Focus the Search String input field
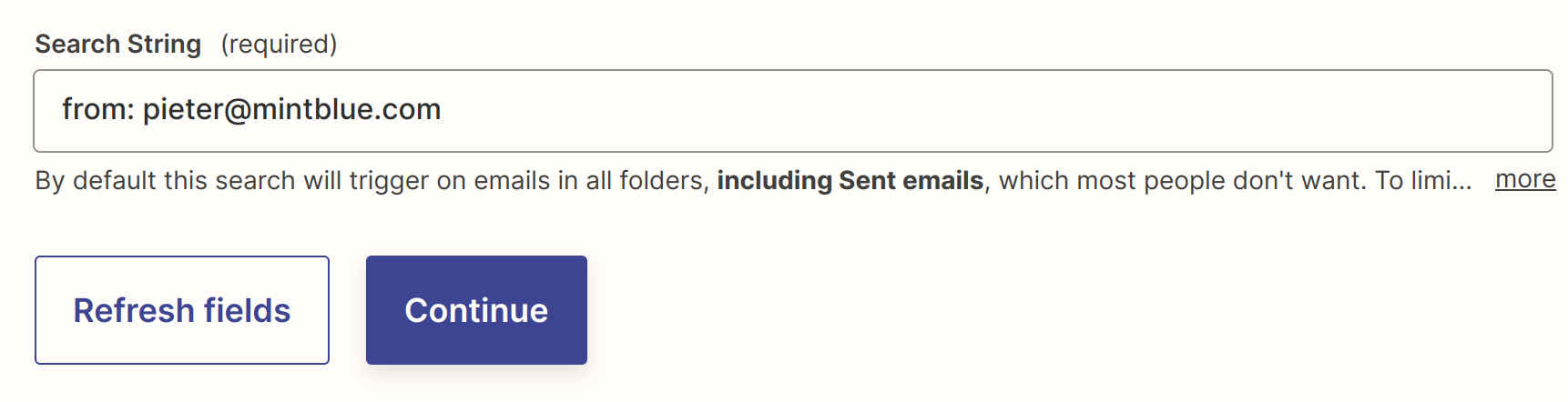Image resolution: width=1568 pixels, height=402 pixels. pyautogui.click(x=792, y=111)
